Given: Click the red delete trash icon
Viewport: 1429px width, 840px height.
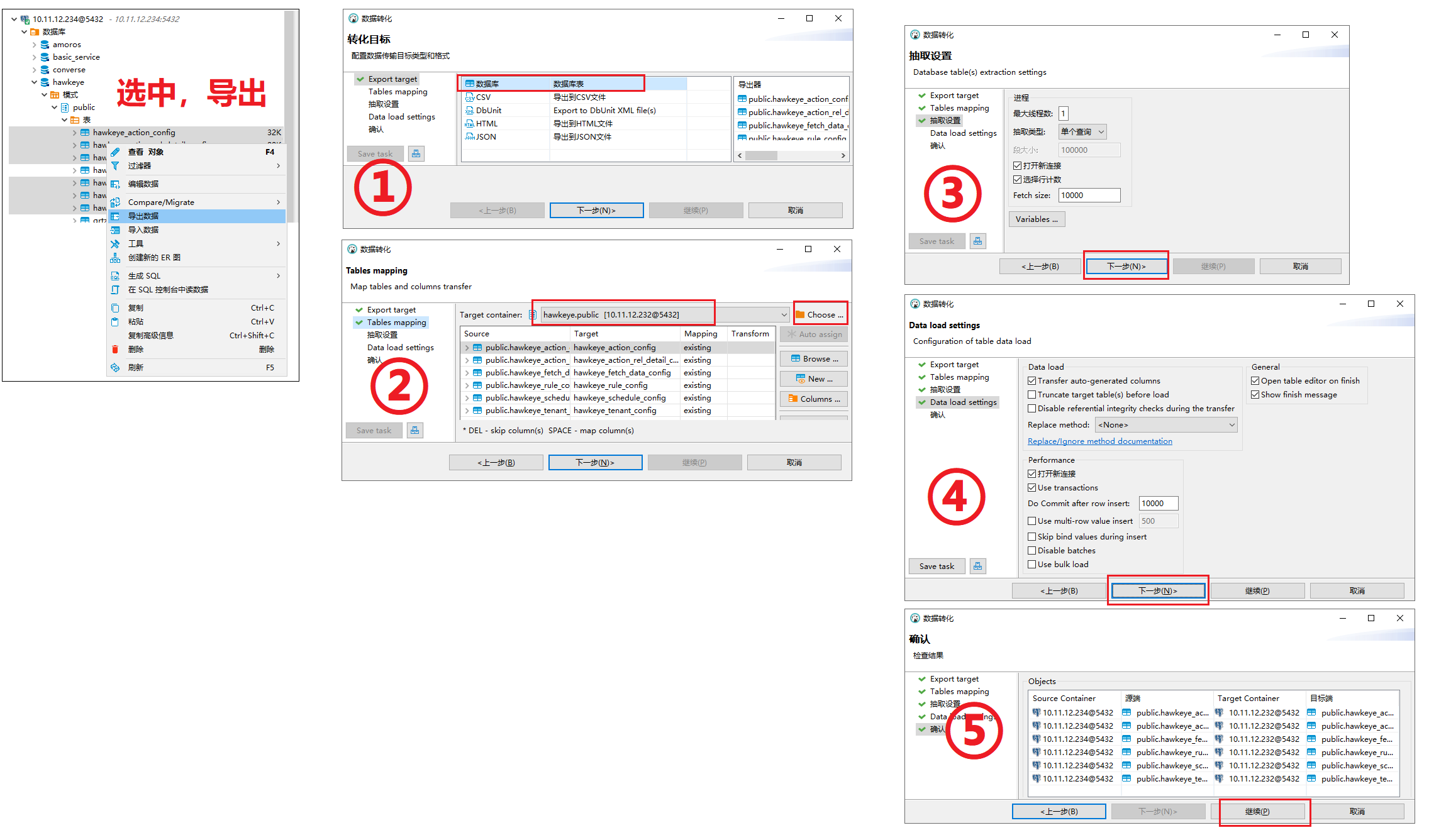Looking at the screenshot, I should [x=115, y=350].
